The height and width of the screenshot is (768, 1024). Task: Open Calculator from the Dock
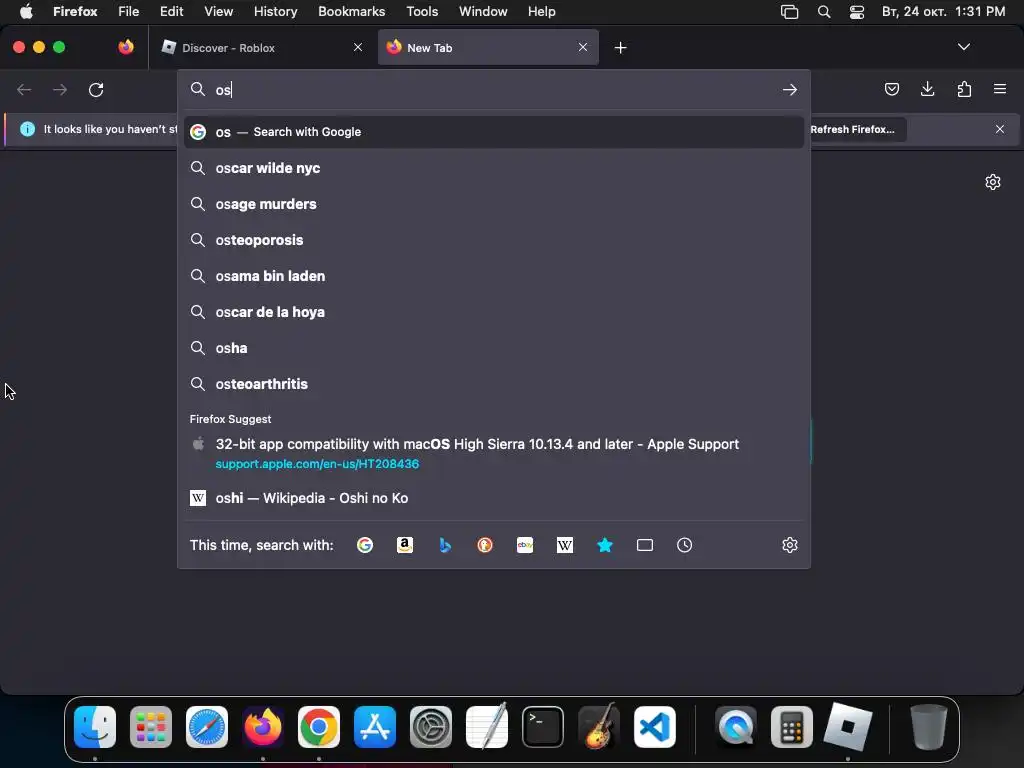point(792,727)
